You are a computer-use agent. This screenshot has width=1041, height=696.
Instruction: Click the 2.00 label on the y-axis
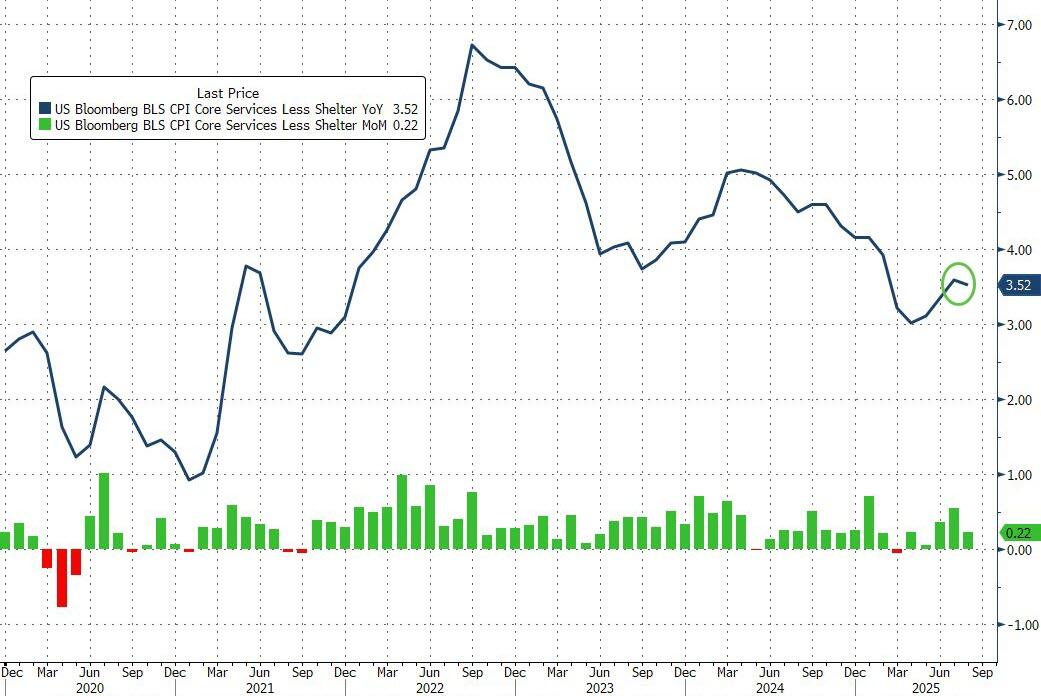(x=1018, y=400)
